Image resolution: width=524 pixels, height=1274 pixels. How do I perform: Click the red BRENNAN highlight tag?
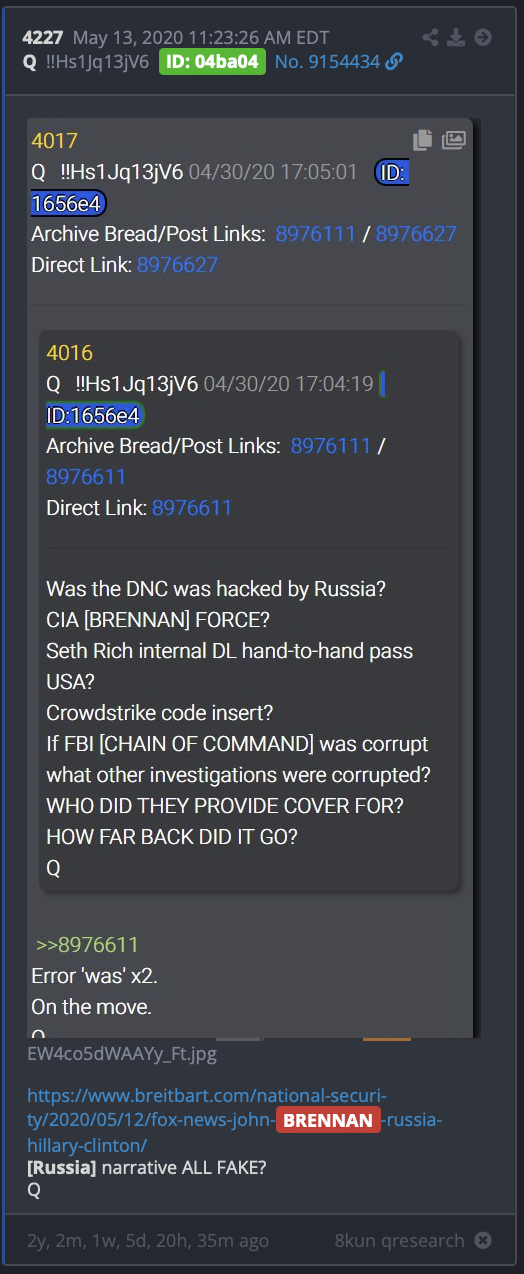click(x=328, y=1121)
